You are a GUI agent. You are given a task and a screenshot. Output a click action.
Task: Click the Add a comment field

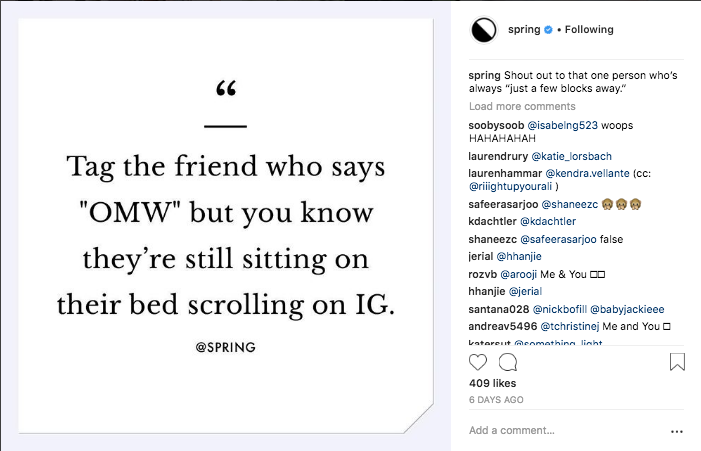coord(560,431)
